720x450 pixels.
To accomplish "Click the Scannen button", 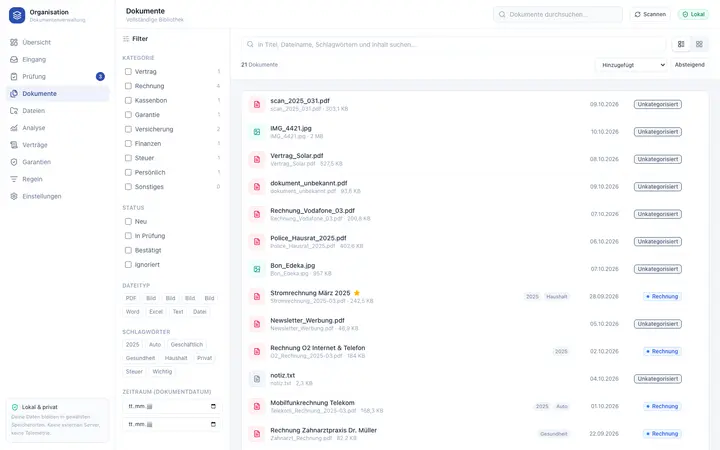I will click(650, 14).
